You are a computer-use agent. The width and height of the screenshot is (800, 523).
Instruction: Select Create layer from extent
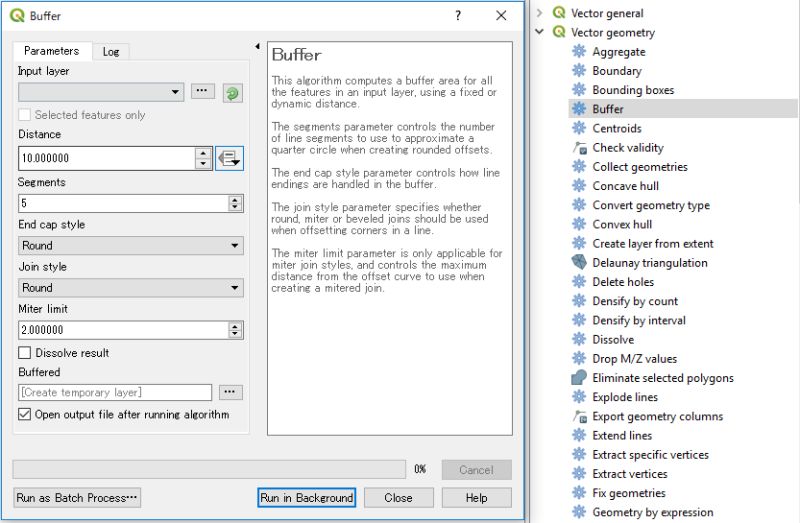[x=653, y=243]
